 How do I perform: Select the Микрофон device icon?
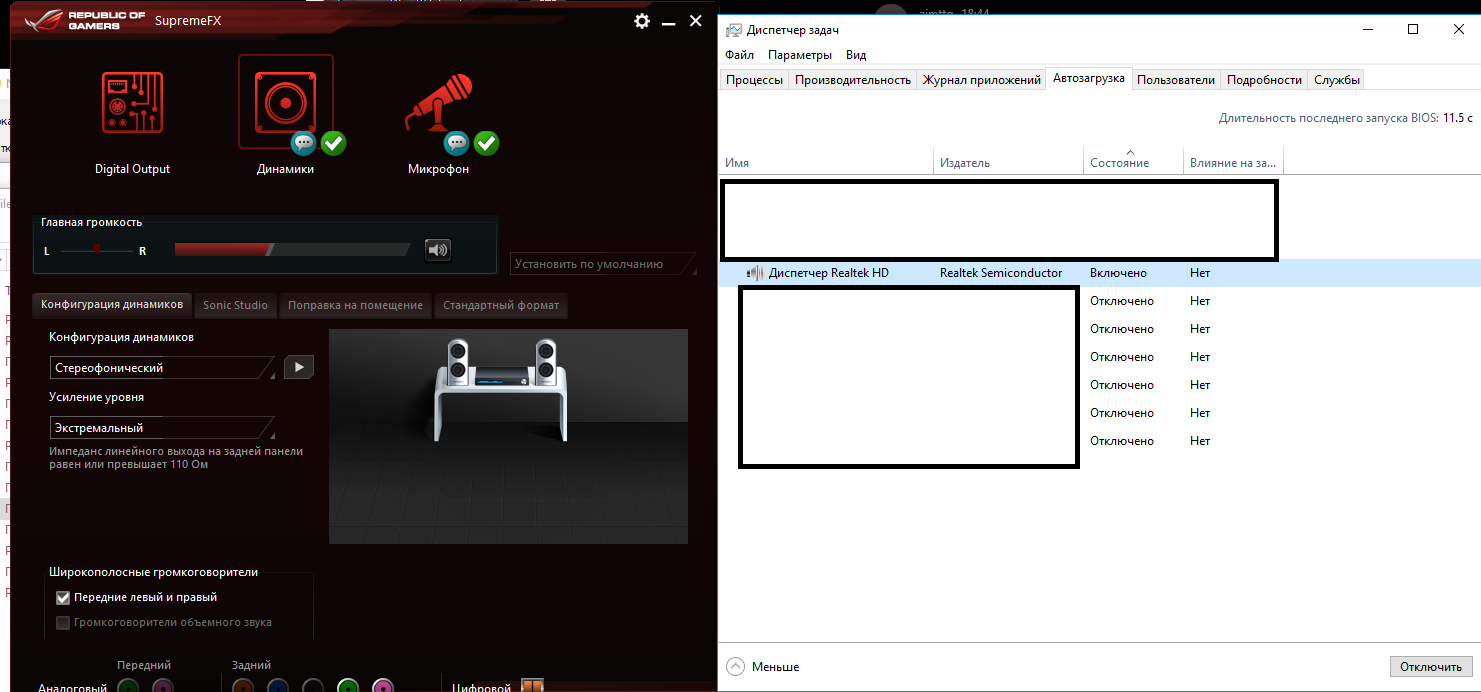click(x=438, y=103)
